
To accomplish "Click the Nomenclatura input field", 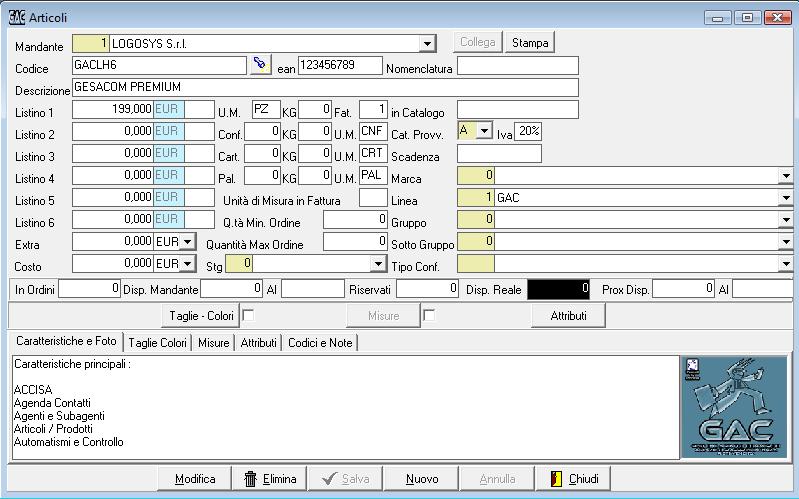I will coord(518,65).
